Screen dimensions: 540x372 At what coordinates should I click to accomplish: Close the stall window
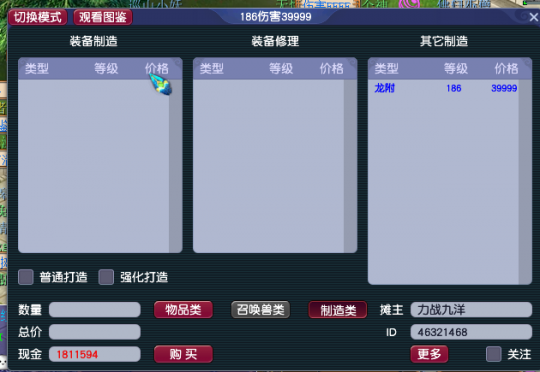click(x=533, y=17)
